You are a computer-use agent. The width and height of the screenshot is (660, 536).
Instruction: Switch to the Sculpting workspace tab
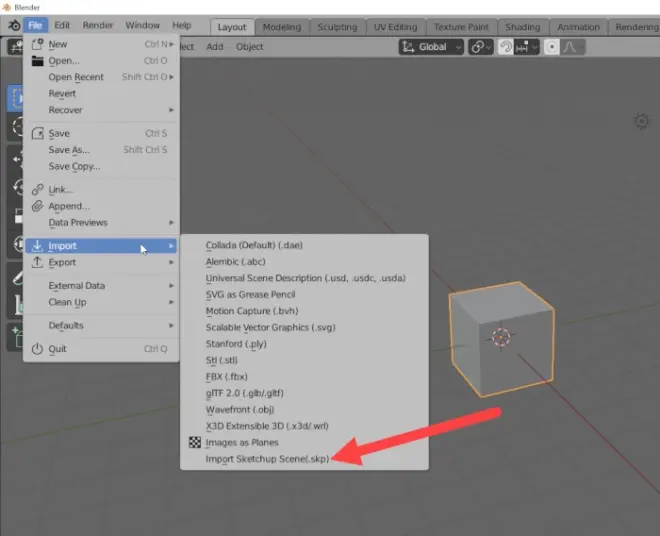click(337, 27)
